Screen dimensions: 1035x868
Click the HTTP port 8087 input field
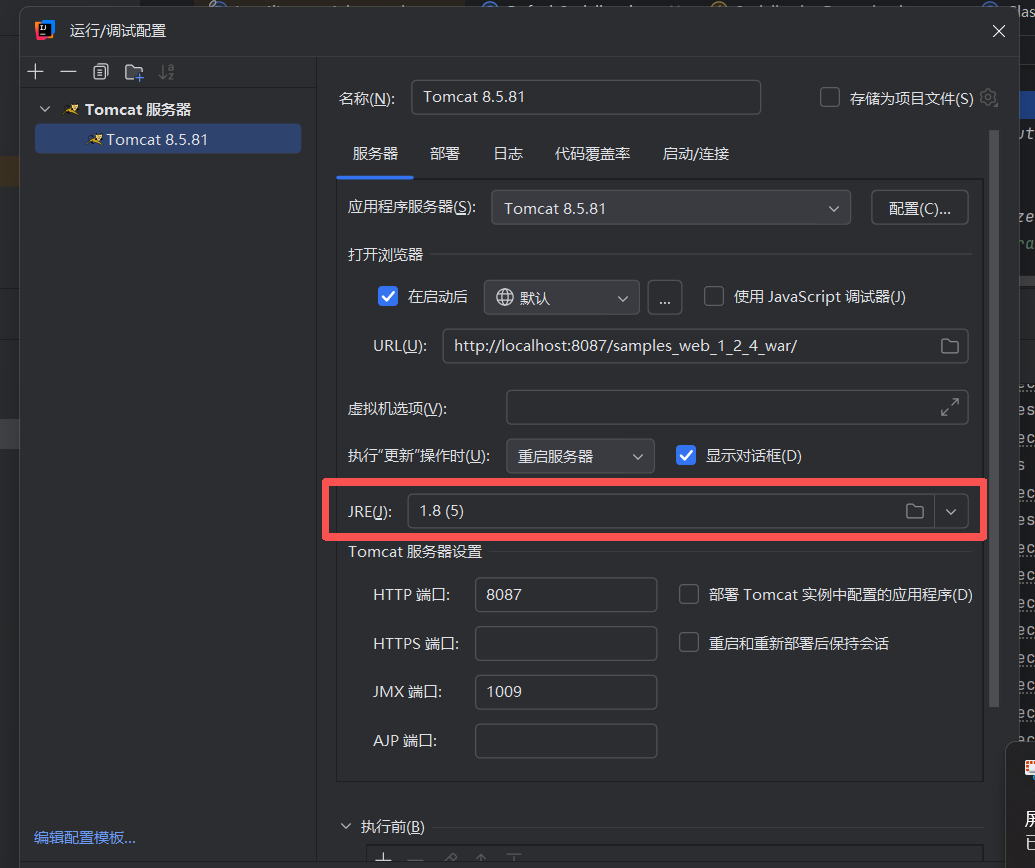[x=565, y=594]
